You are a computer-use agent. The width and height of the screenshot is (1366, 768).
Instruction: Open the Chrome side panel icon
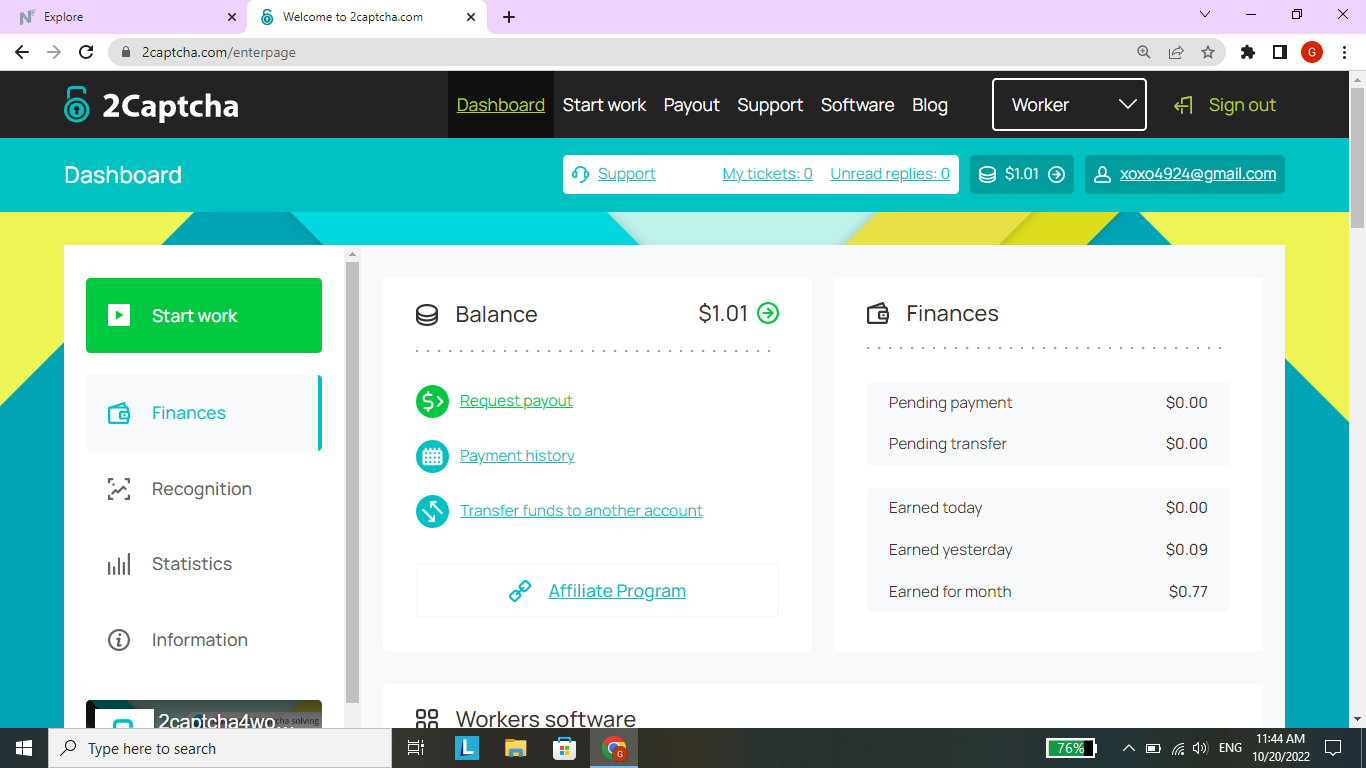tap(1280, 52)
